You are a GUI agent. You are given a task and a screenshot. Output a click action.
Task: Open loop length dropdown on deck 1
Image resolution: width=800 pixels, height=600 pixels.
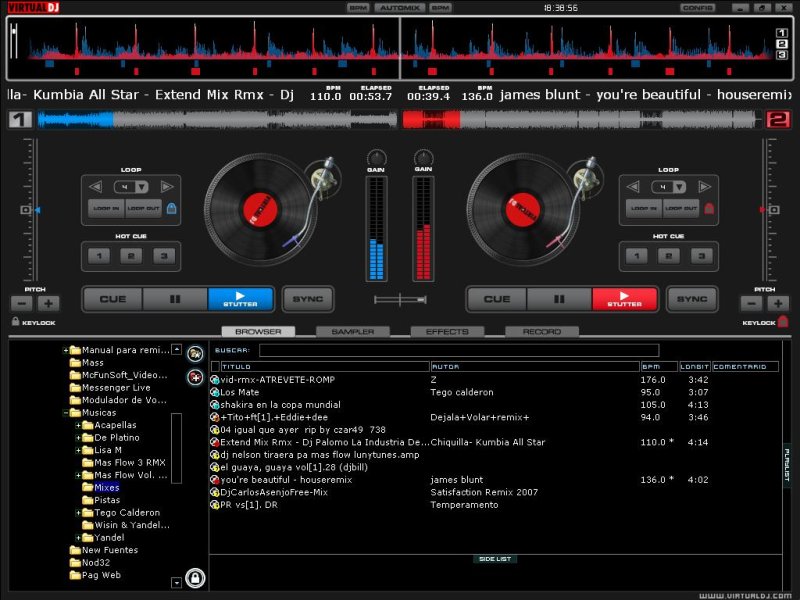pyautogui.click(x=142, y=187)
